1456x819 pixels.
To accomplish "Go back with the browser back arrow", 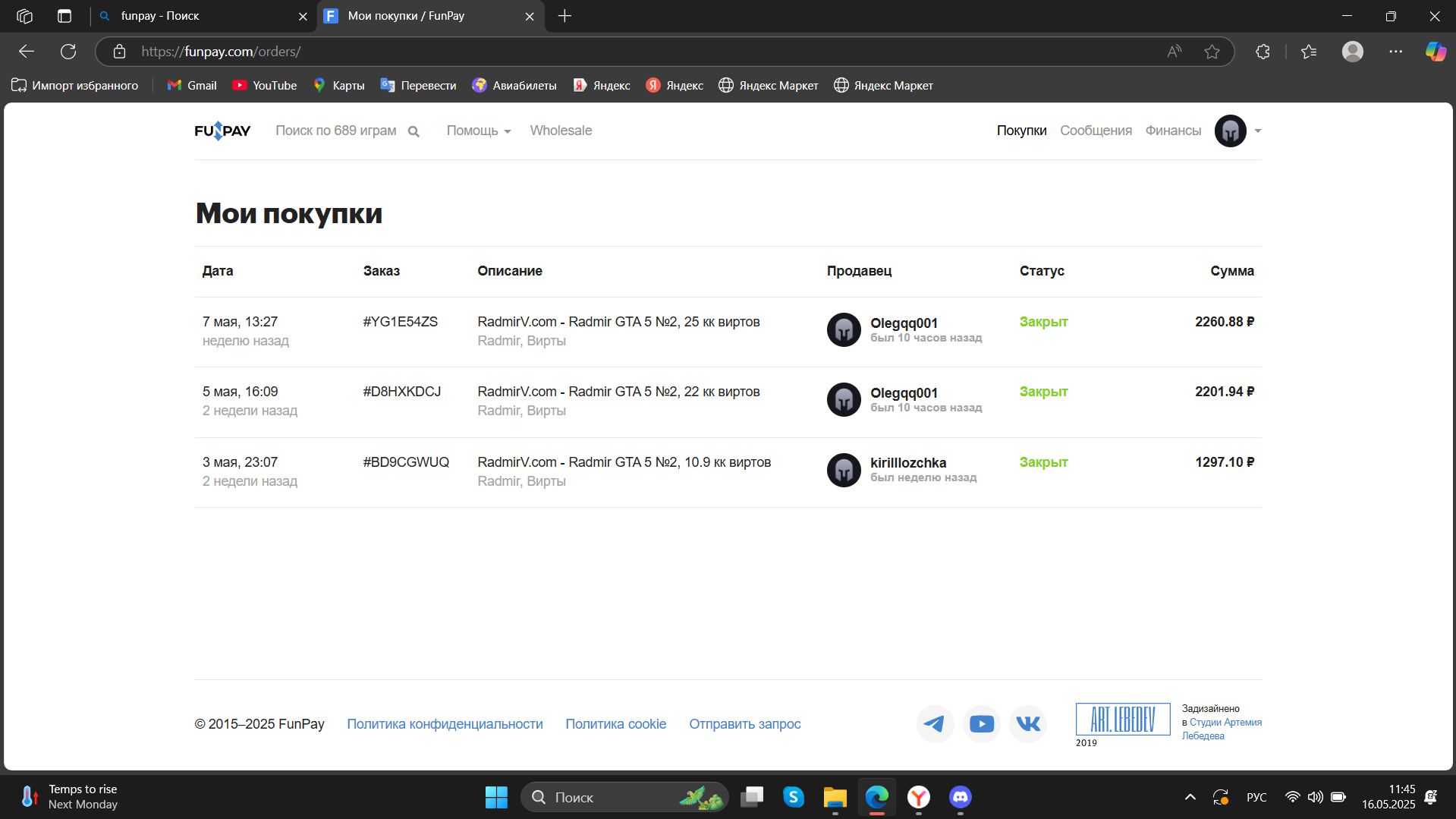I will tap(27, 52).
